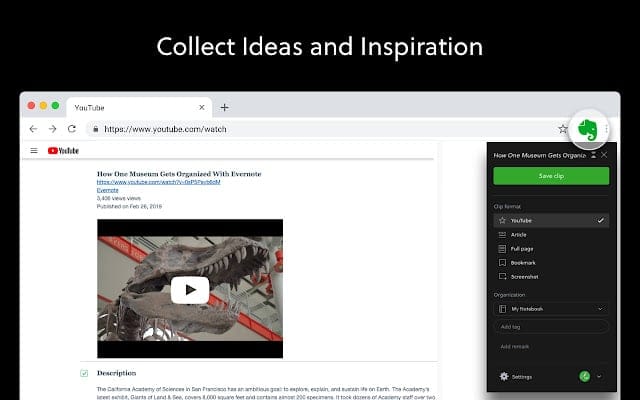This screenshot has width=640, height=400.
Task: Bookmark the page with the star icon
Action: tap(563, 129)
